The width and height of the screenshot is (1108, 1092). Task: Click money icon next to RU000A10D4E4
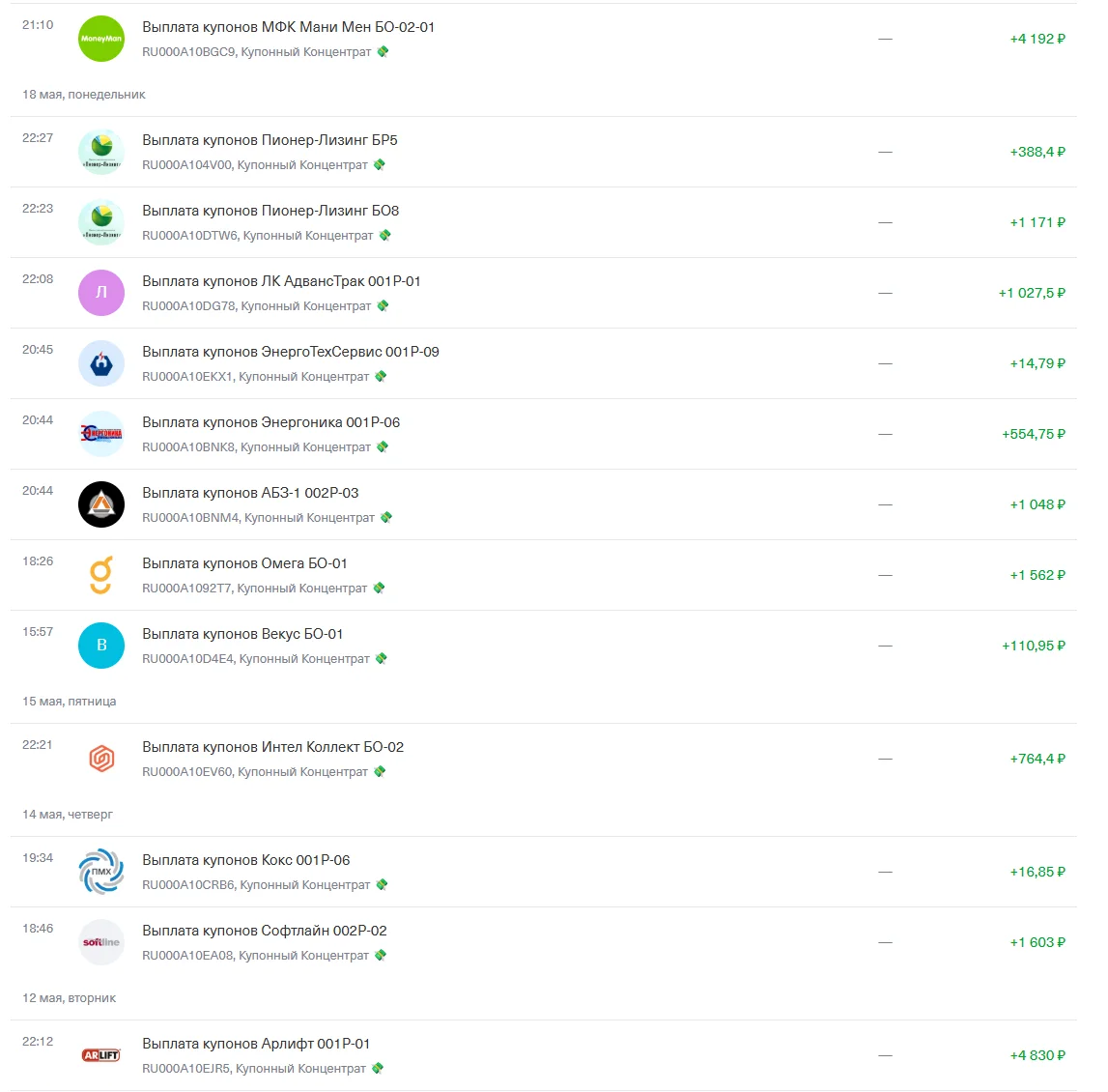coord(381,659)
